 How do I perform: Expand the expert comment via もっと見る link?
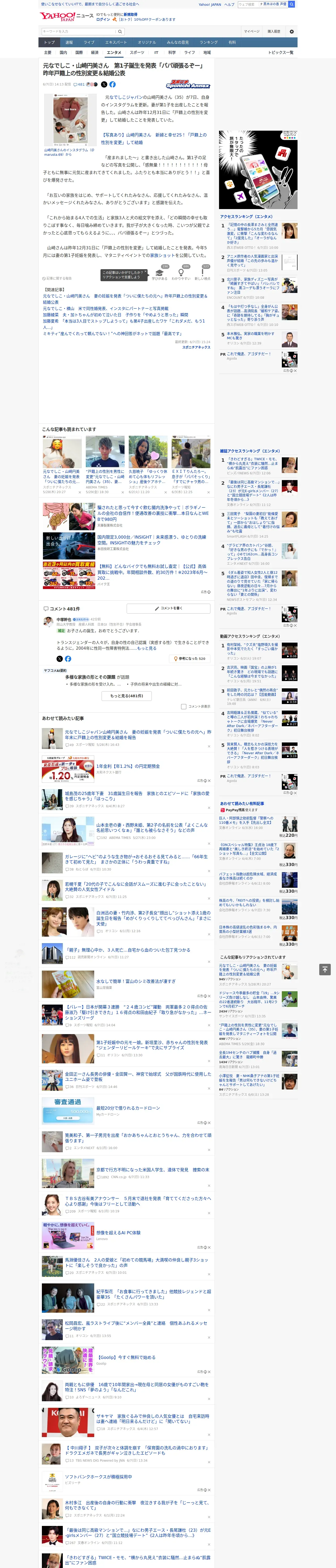click(147, 648)
